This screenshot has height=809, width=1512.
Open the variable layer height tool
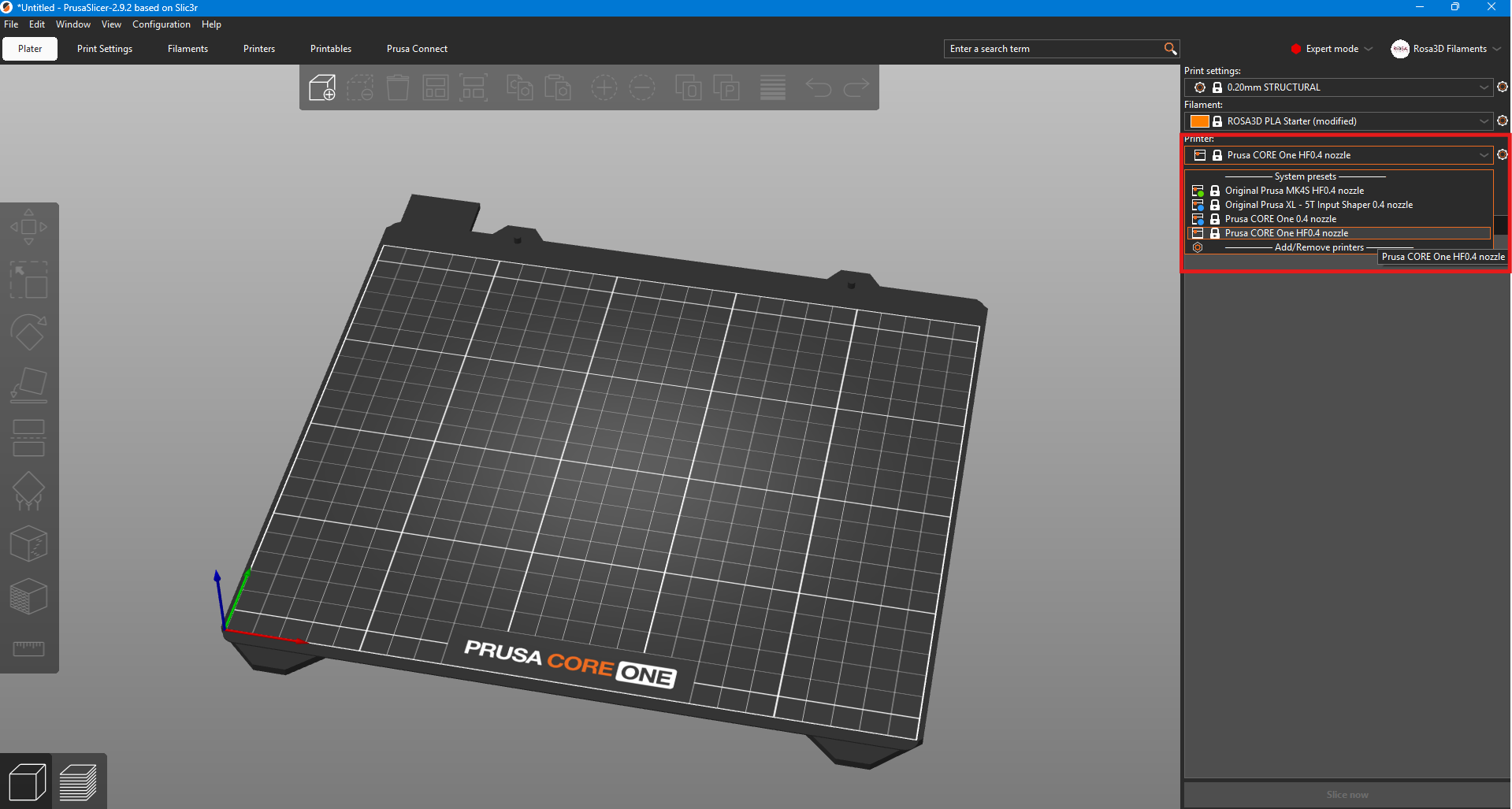pos(772,87)
